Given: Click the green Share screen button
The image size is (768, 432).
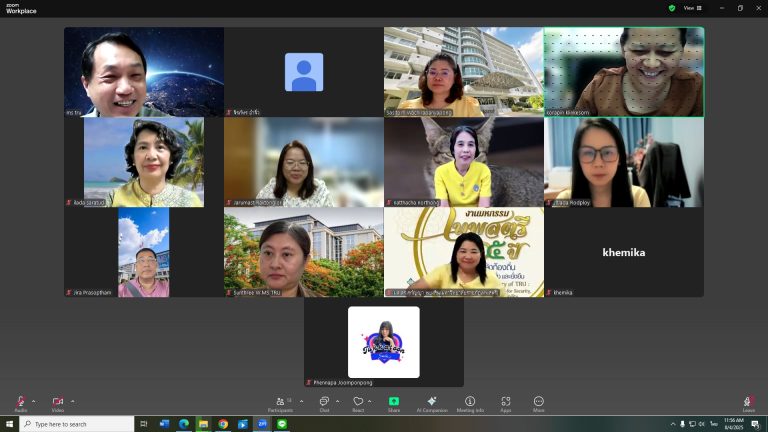Looking at the screenshot, I should tap(394, 404).
